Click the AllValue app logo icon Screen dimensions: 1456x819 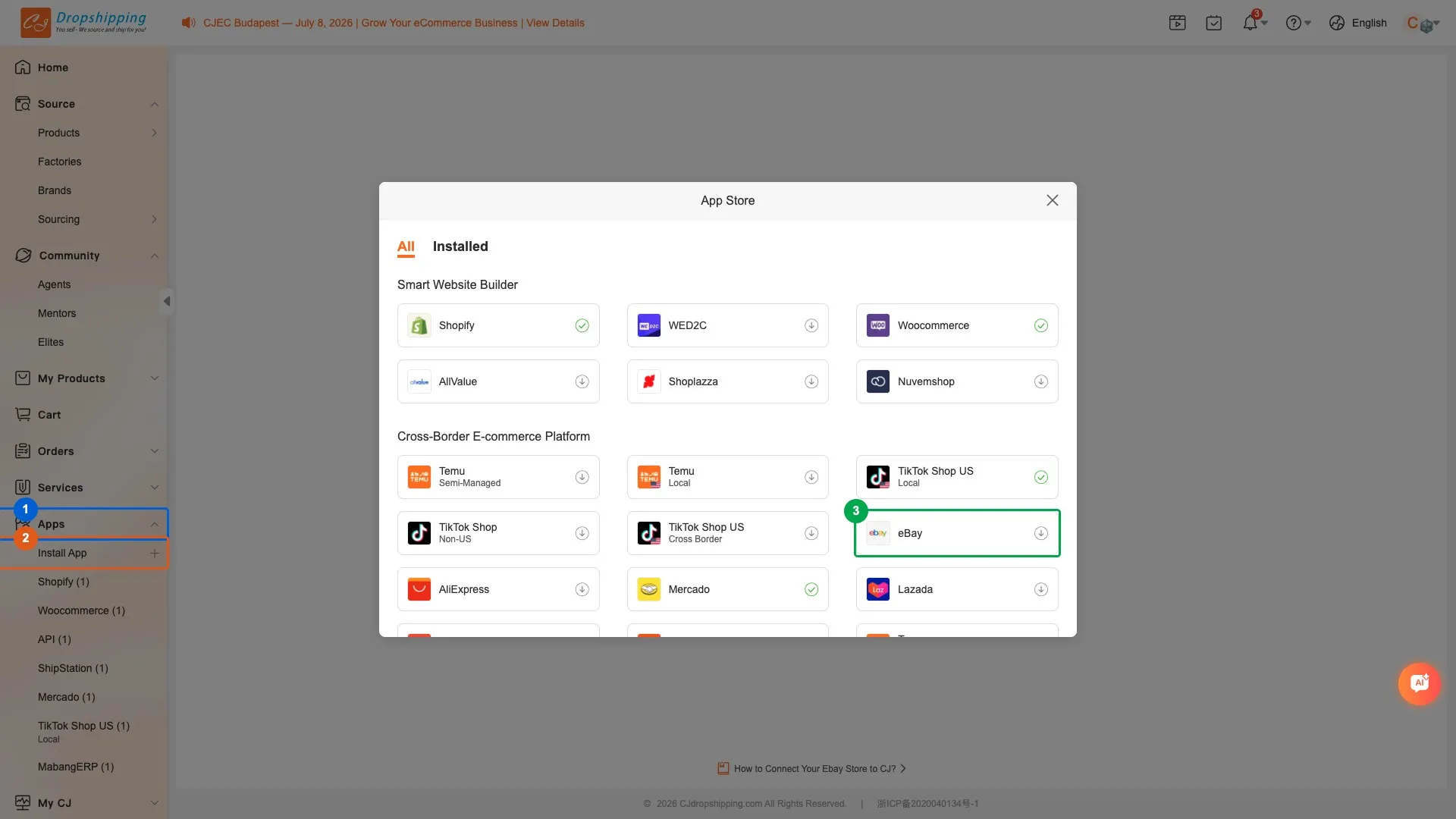click(x=419, y=381)
